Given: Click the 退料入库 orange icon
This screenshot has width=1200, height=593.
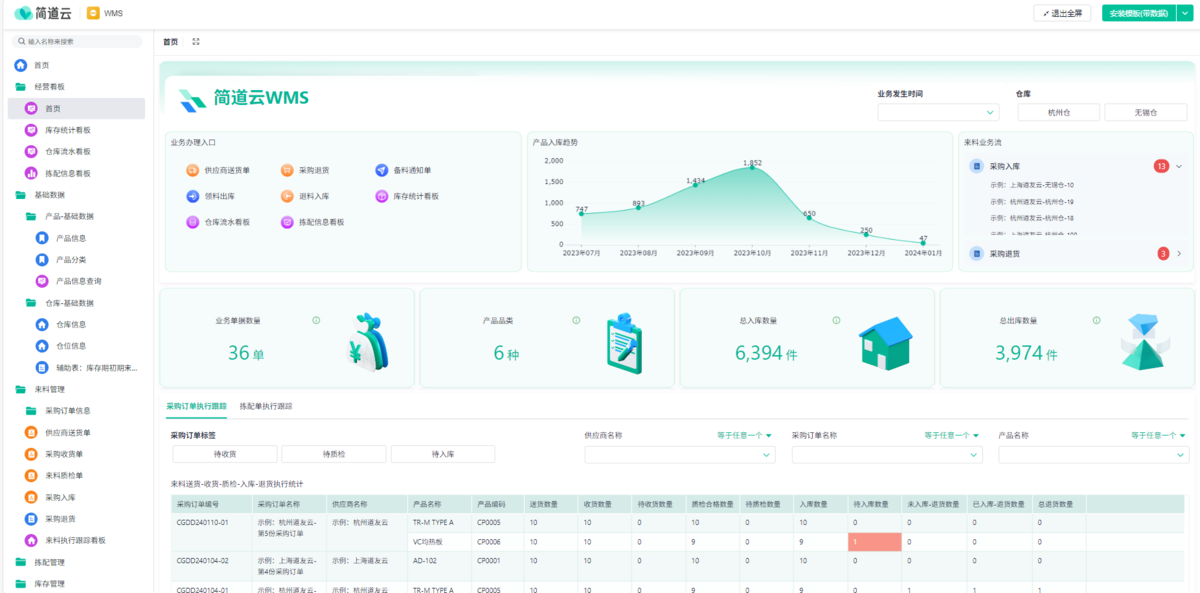Looking at the screenshot, I should (x=287, y=196).
